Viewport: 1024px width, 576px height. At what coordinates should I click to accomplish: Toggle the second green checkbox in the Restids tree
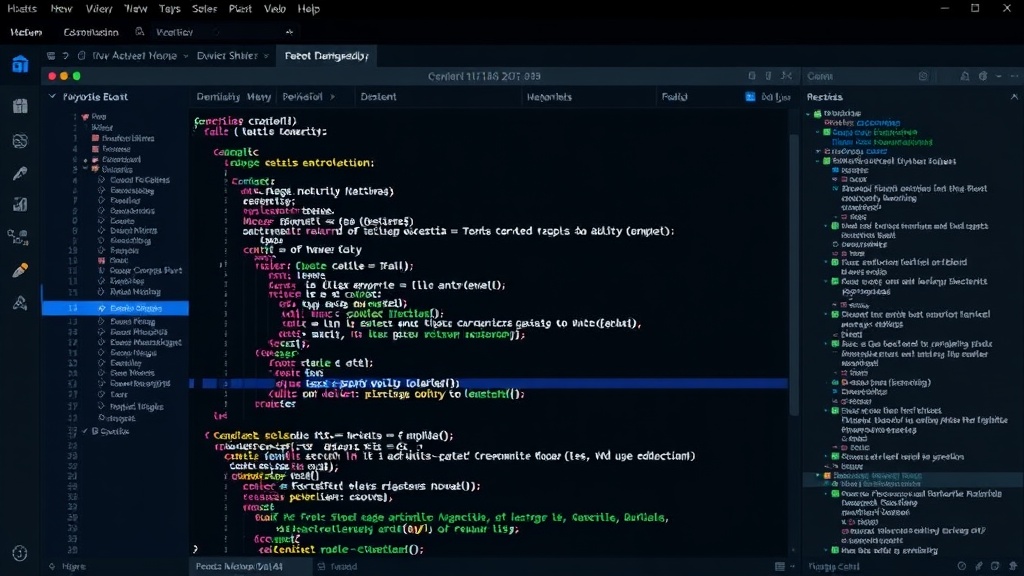click(x=827, y=132)
